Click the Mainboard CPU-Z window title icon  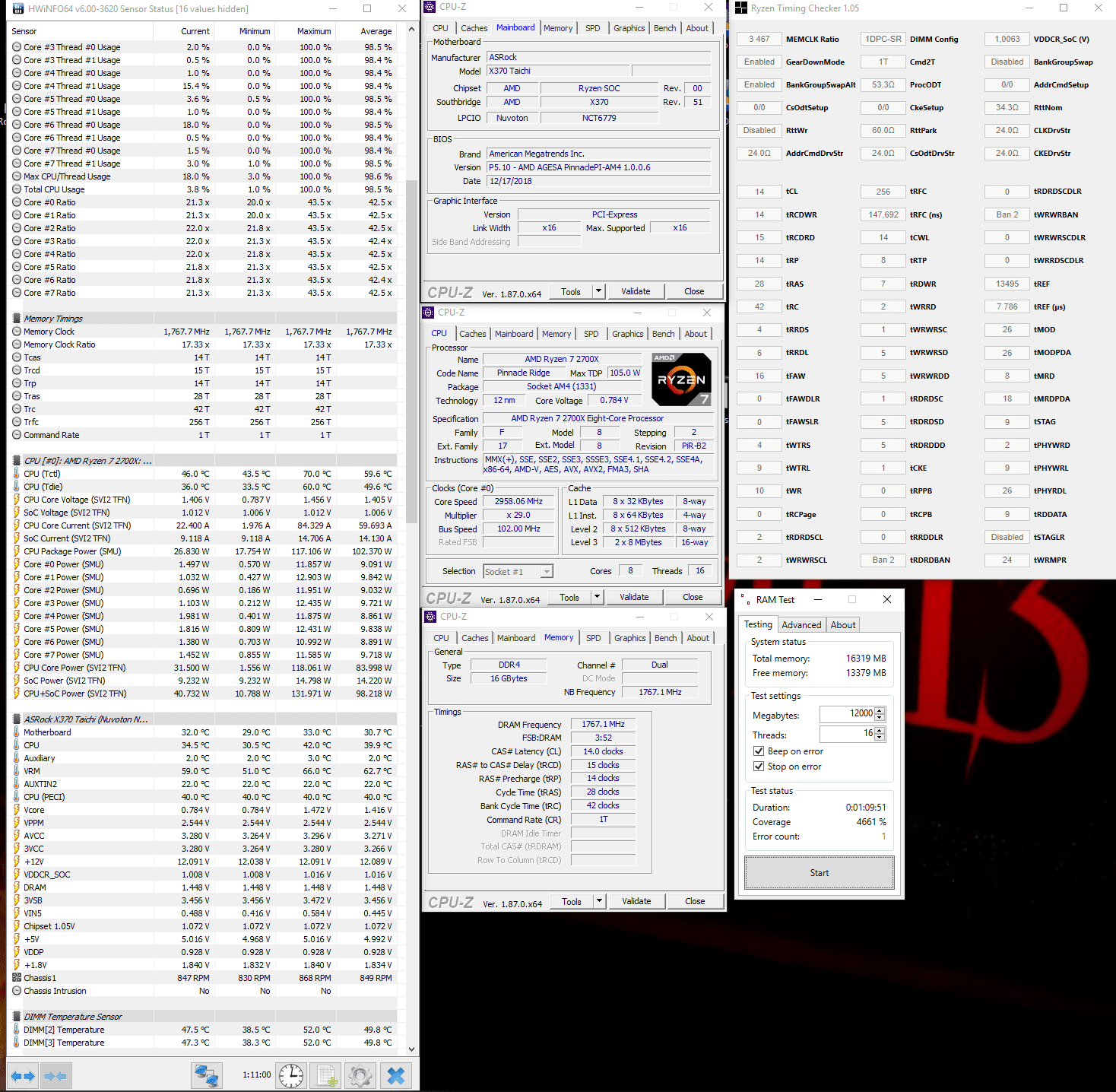point(430,7)
